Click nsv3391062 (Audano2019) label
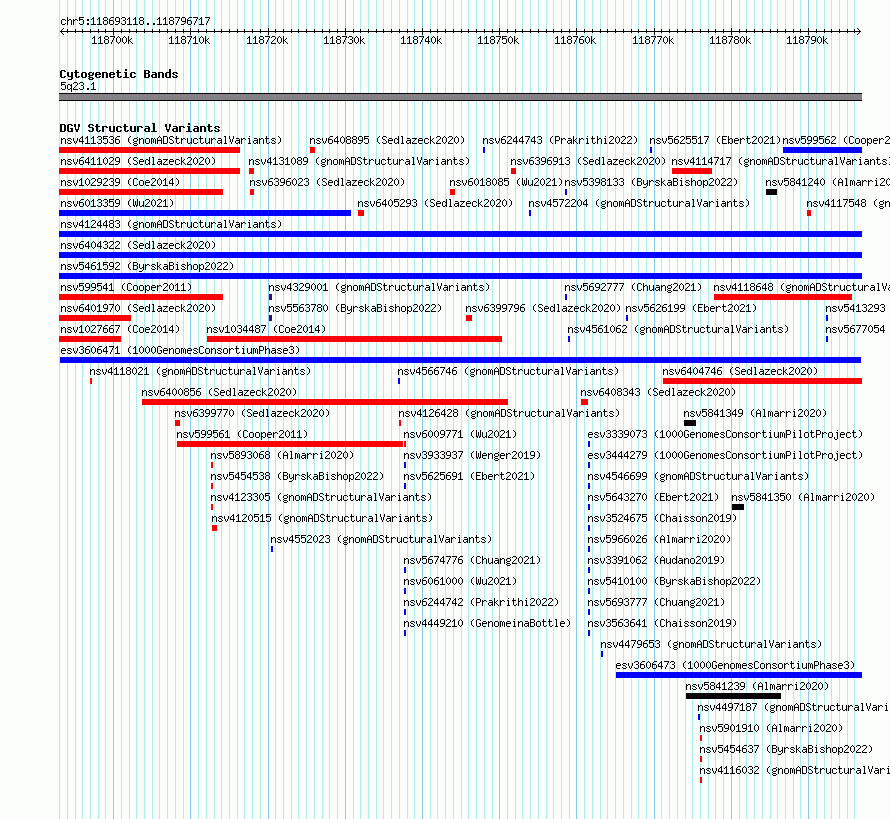Image resolution: width=890 pixels, height=819 pixels. 656,560
